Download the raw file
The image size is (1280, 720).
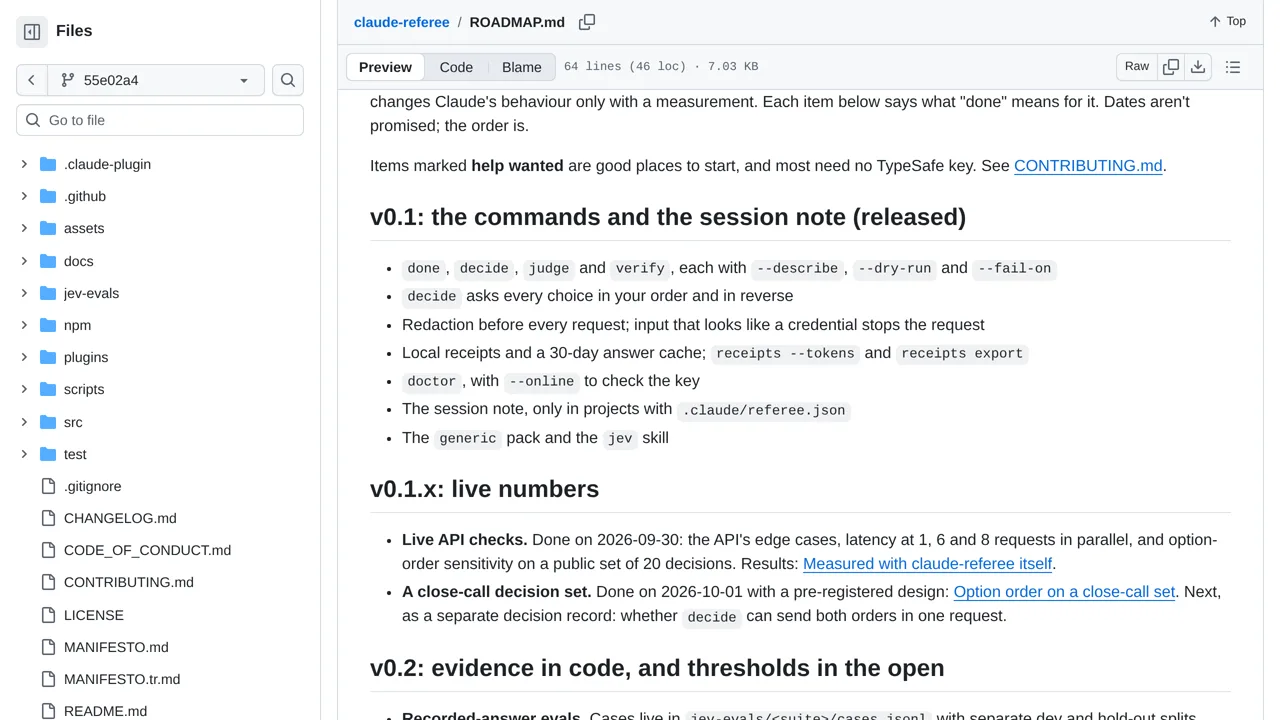(1198, 67)
